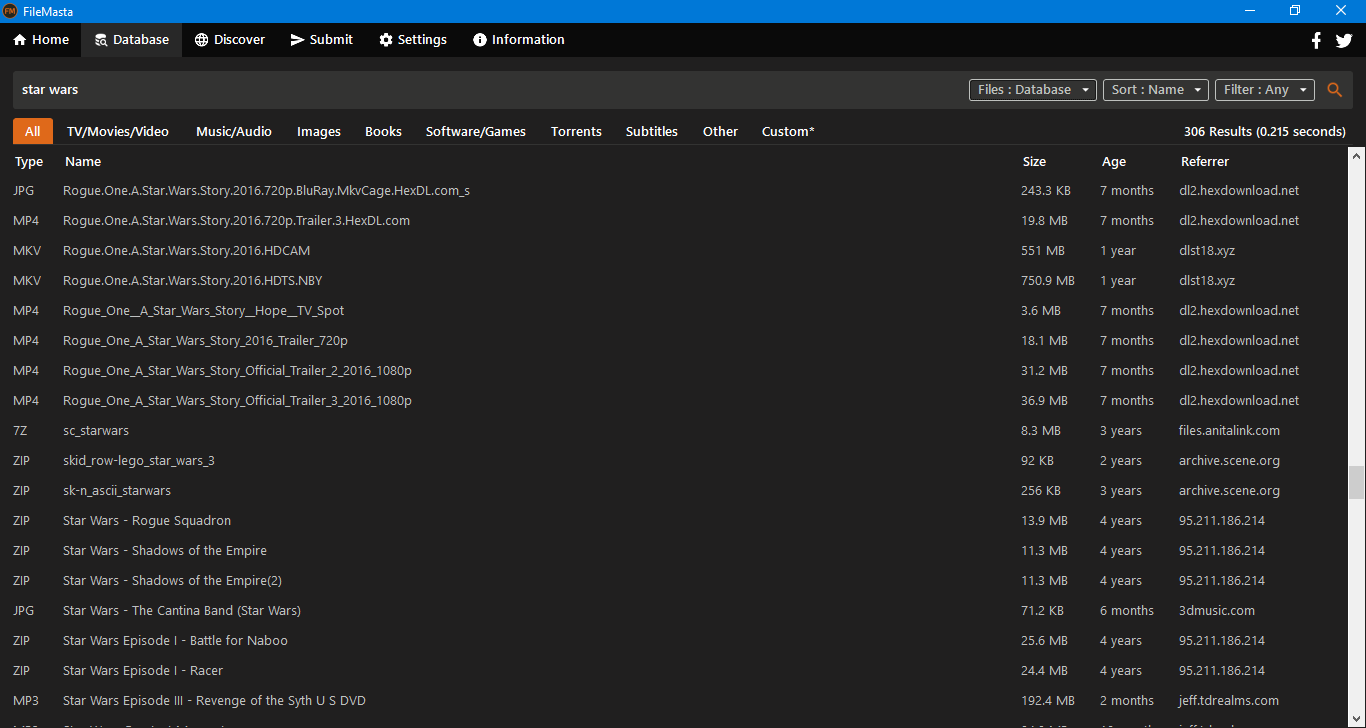Select Official_Trailer_2_2016_1080p file row
Viewport: 1366px width, 728px height.
[x=674, y=371]
